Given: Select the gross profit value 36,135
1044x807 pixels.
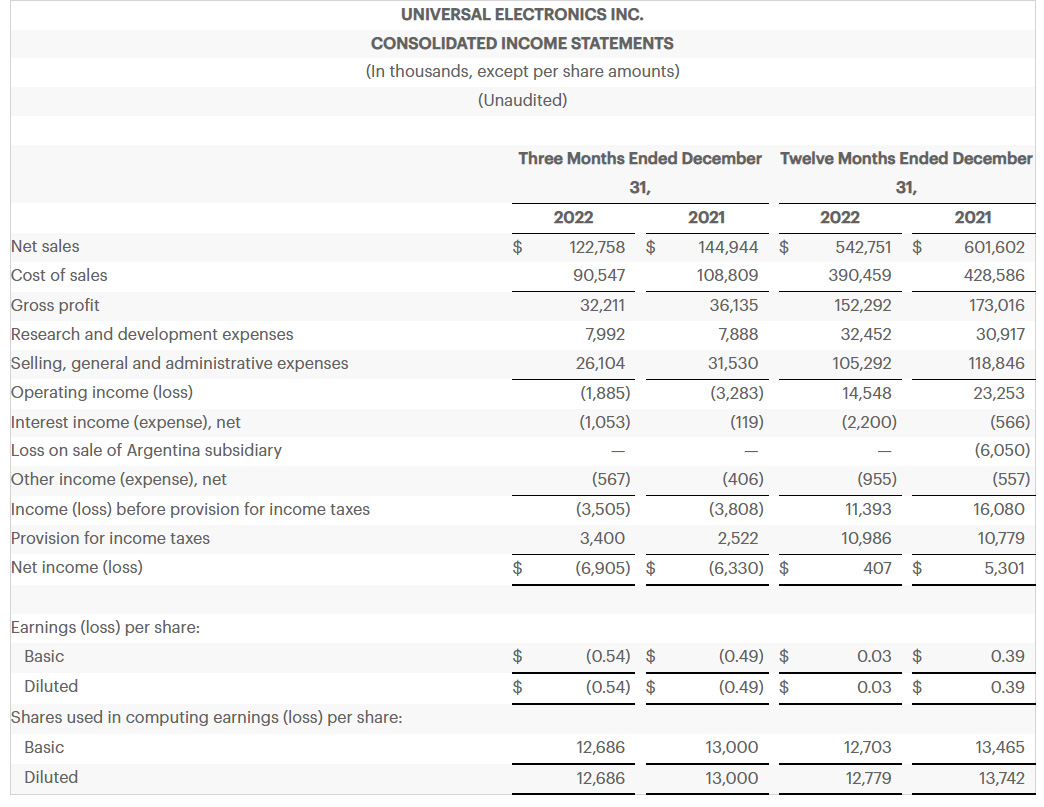Looking at the screenshot, I should (734, 305).
